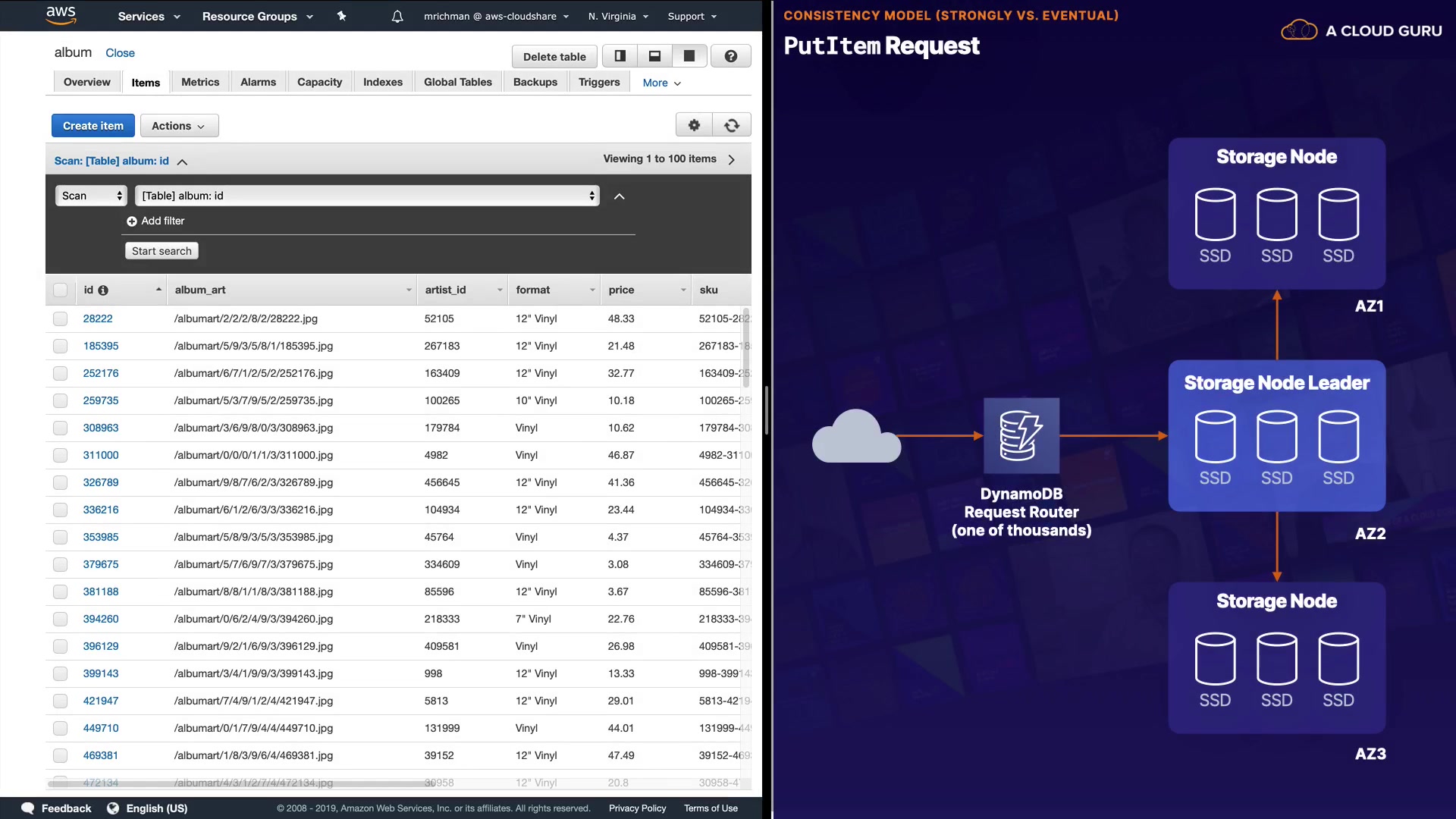Toggle the select-all header checkbox
This screenshot has width=1456, height=819.
pos(61,290)
